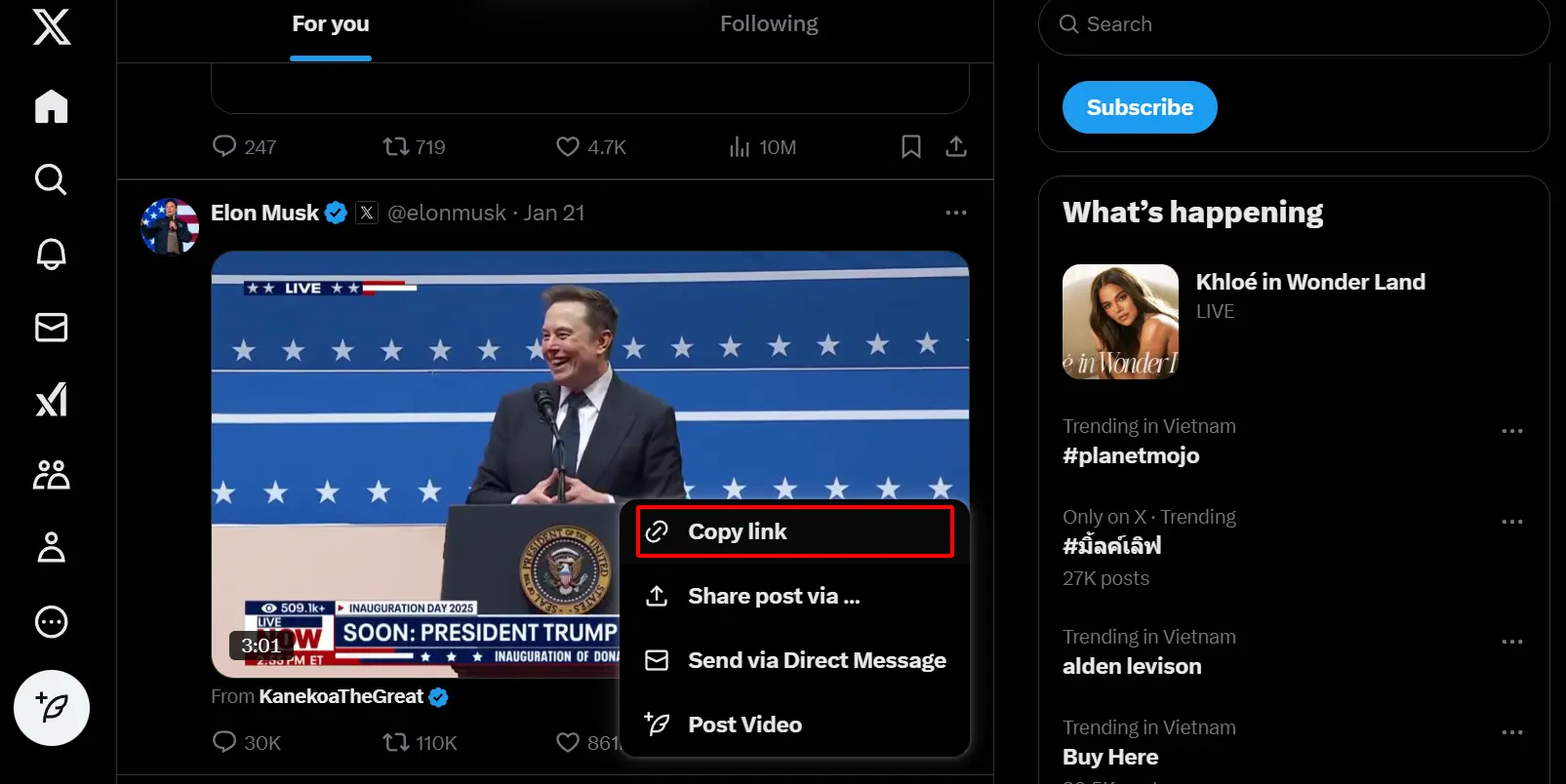Open the #มิ้ลค์เลิฟ trending topic
This screenshot has height=784, width=1566.
[x=1112, y=546]
